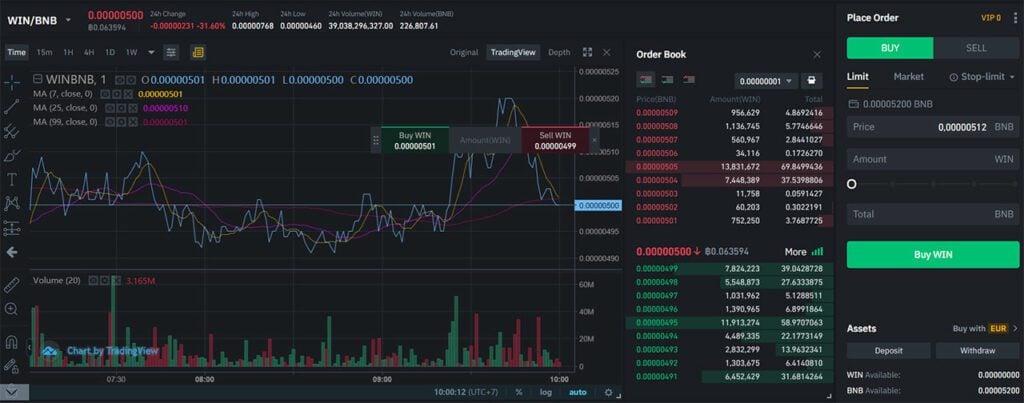Hide the MA 25 indicator
Image resolution: width=1024 pixels, height=403 pixels.
pos(110,108)
